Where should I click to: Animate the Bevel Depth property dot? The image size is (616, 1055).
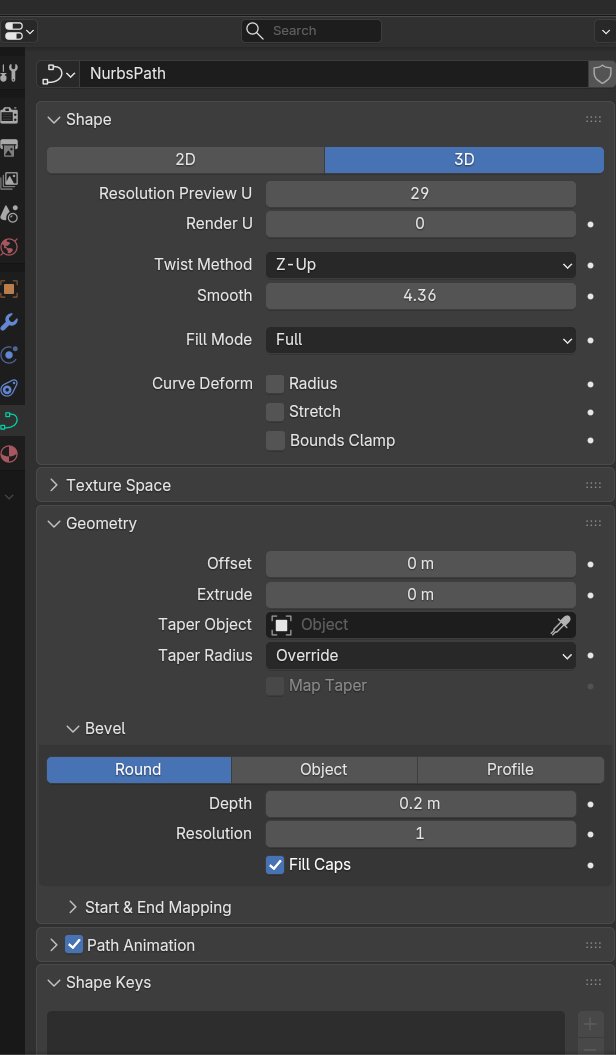[590, 804]
